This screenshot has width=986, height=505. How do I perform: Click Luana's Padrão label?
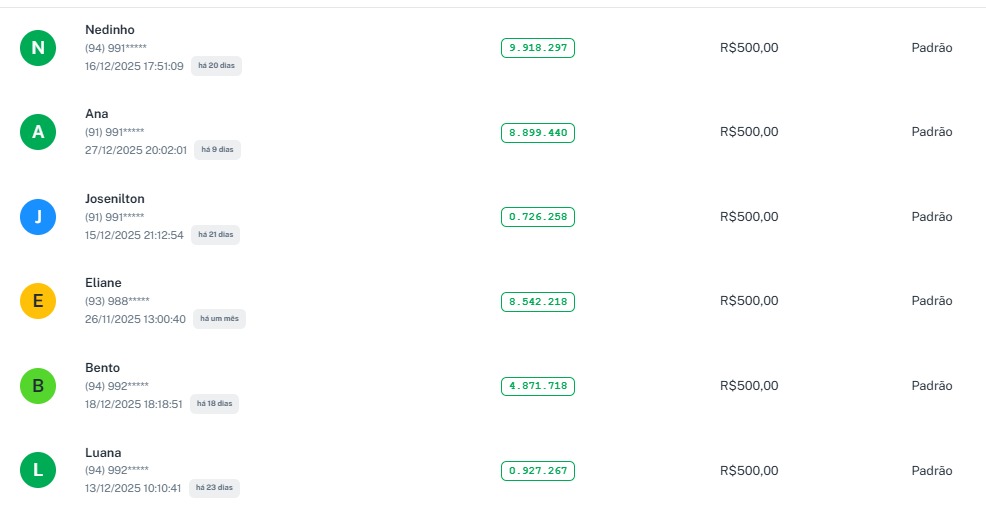click(932, 470)
